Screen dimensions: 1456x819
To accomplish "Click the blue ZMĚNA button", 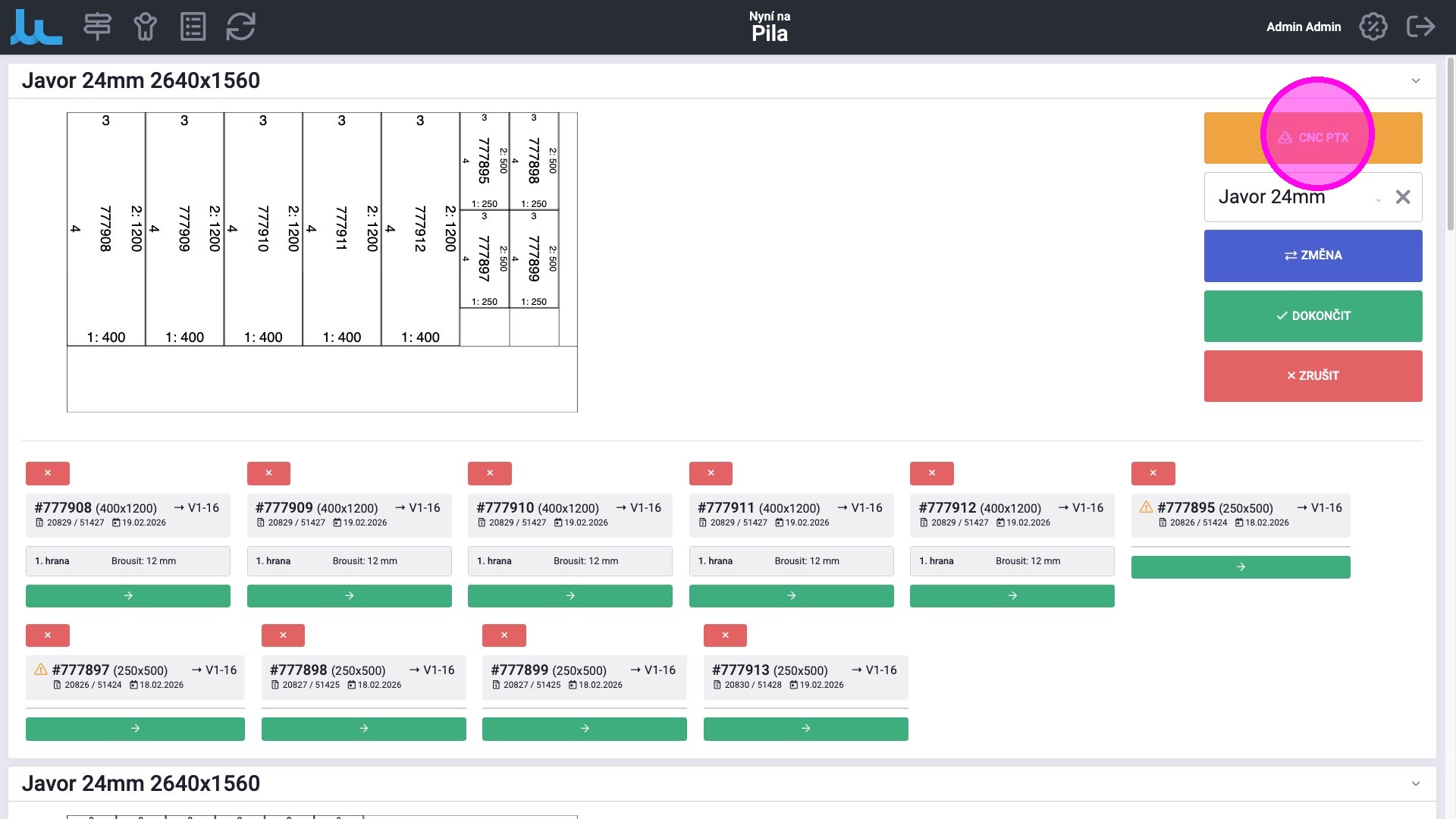I will tap(1313, 256).
